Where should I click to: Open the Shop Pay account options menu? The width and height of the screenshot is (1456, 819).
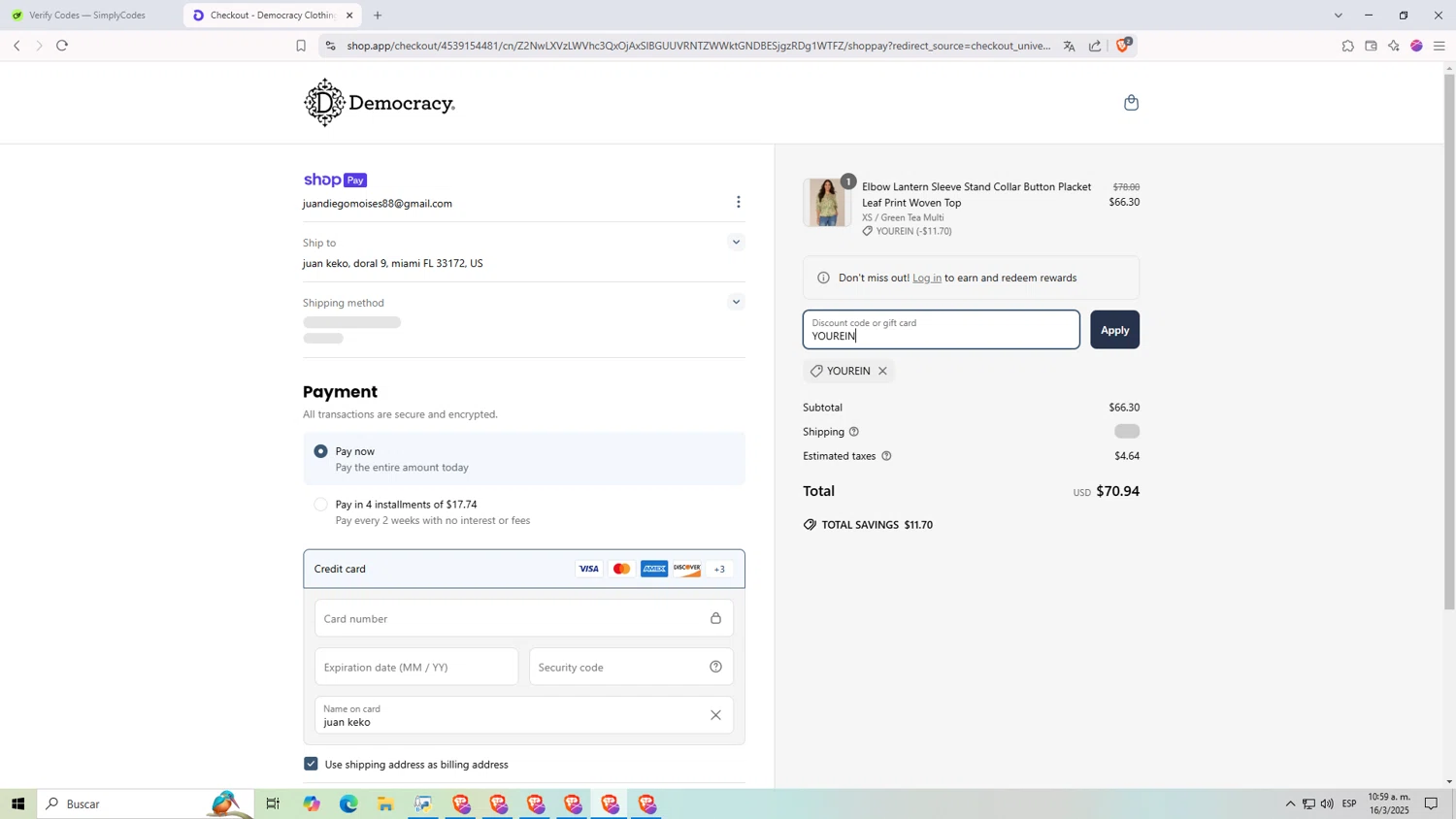click(739, 202)
